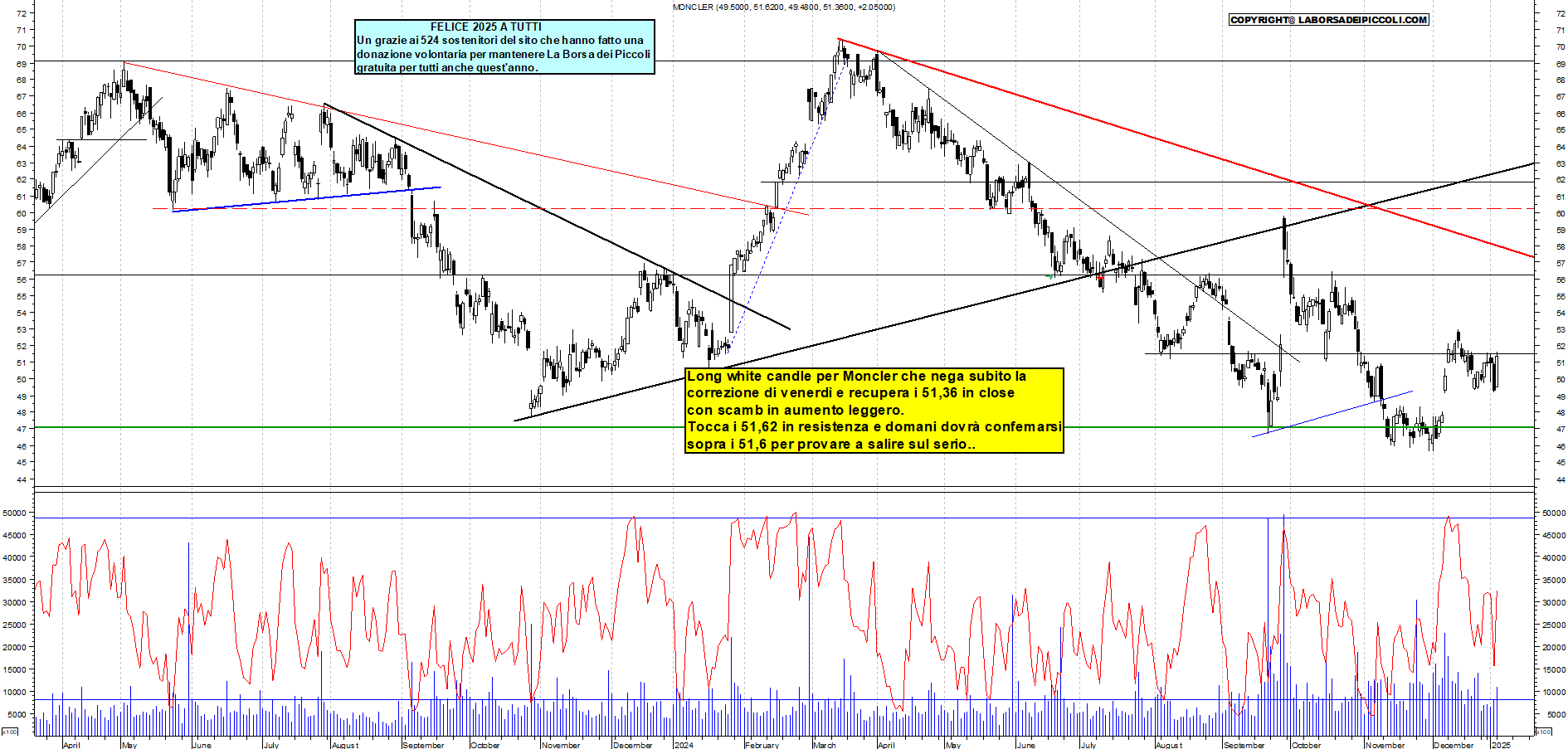Click volume label 25000 on right axis

pyautogui.click(x=1553, y=625)
